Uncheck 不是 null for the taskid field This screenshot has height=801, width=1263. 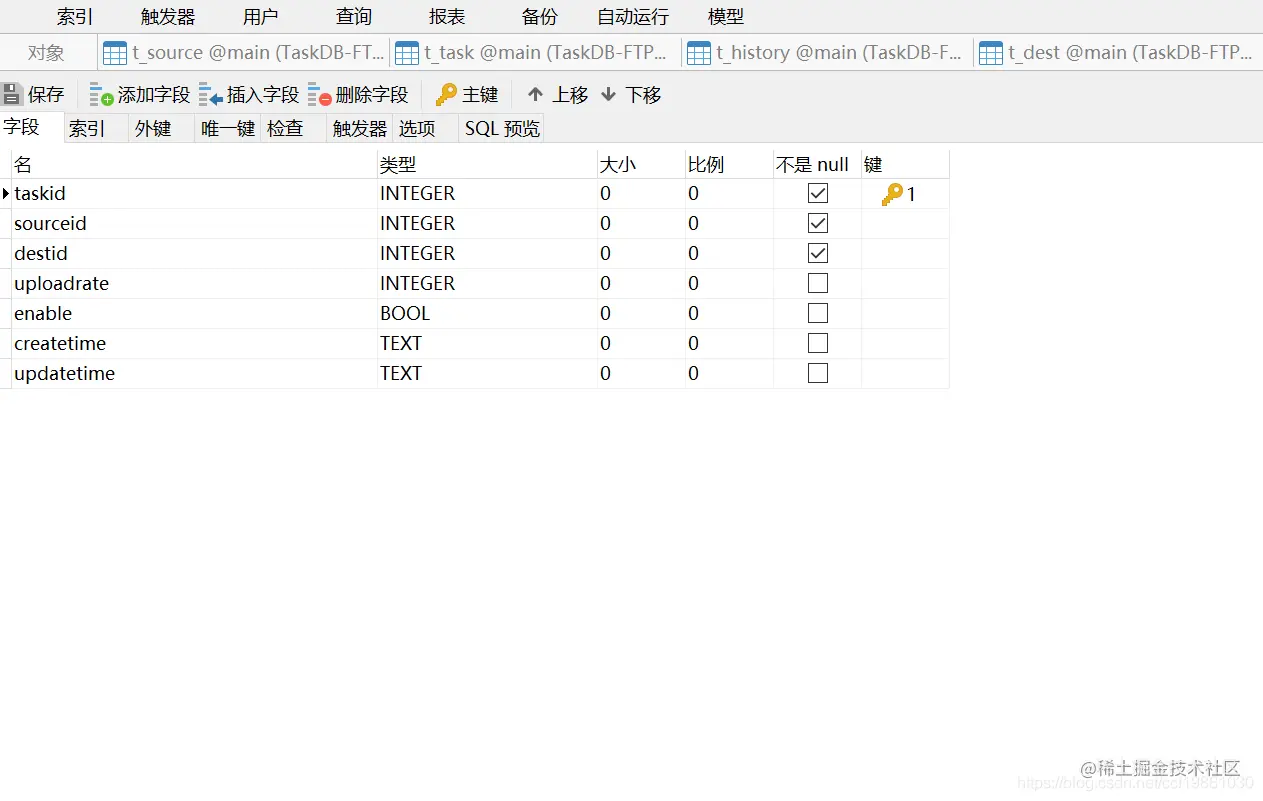coord(817,193)
